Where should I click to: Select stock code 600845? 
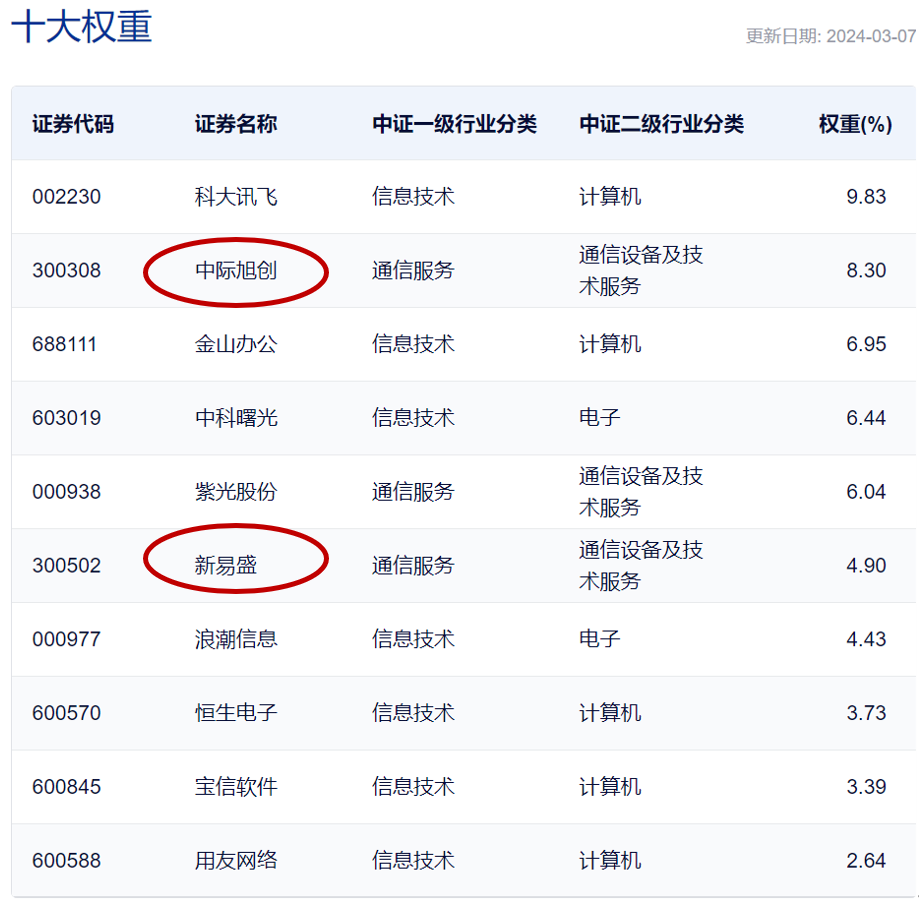click(66, 787)
